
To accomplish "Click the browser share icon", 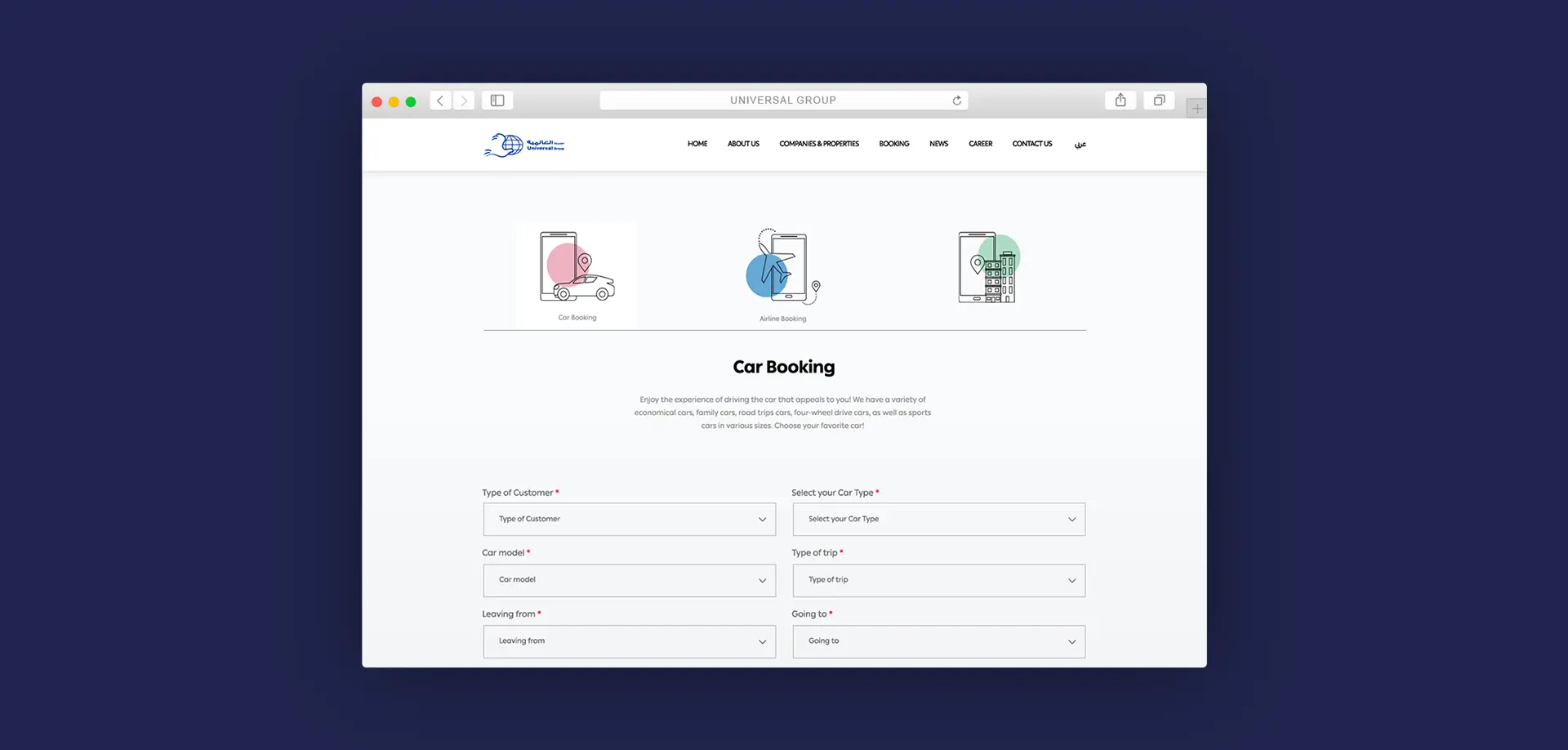I will click(x=1120, y=100).
